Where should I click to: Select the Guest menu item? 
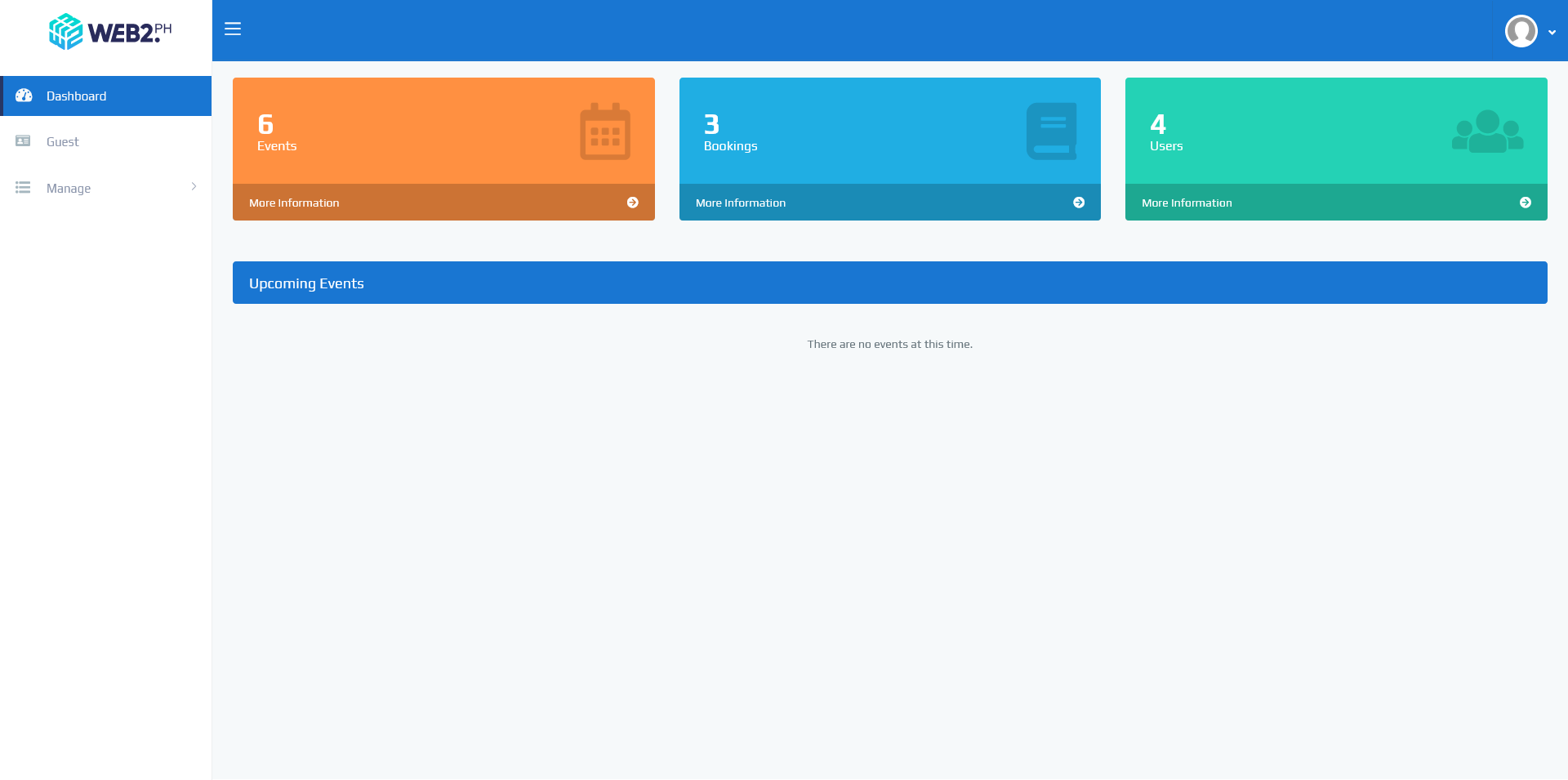pos(61,141)
